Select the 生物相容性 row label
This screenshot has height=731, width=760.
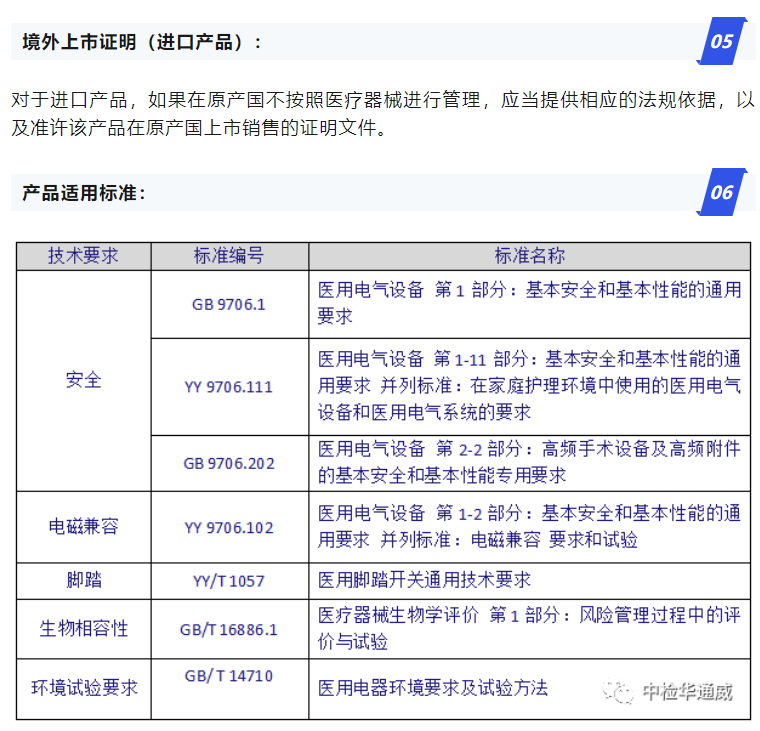coord(83,629)
